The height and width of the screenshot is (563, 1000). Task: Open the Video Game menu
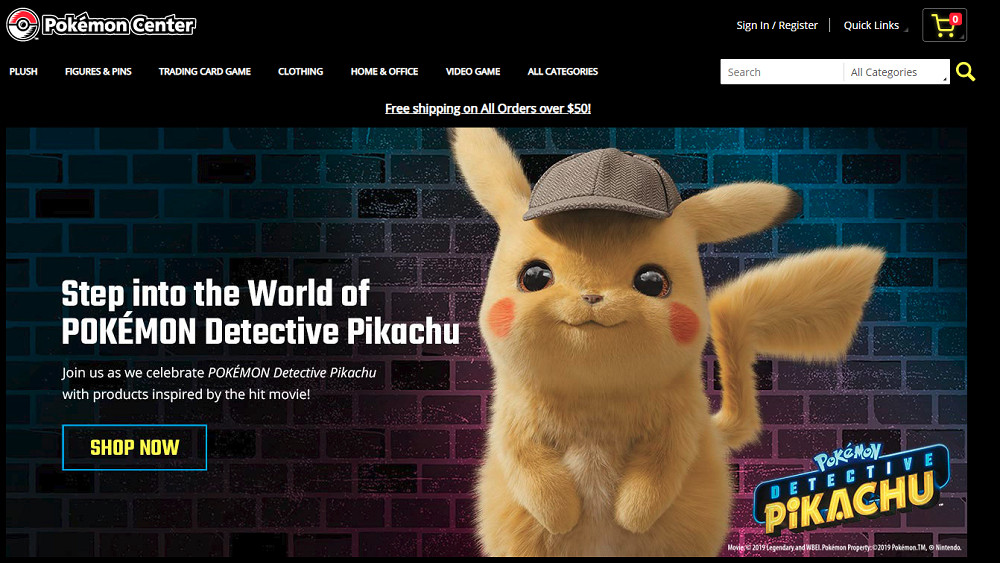tap(473, 72)
